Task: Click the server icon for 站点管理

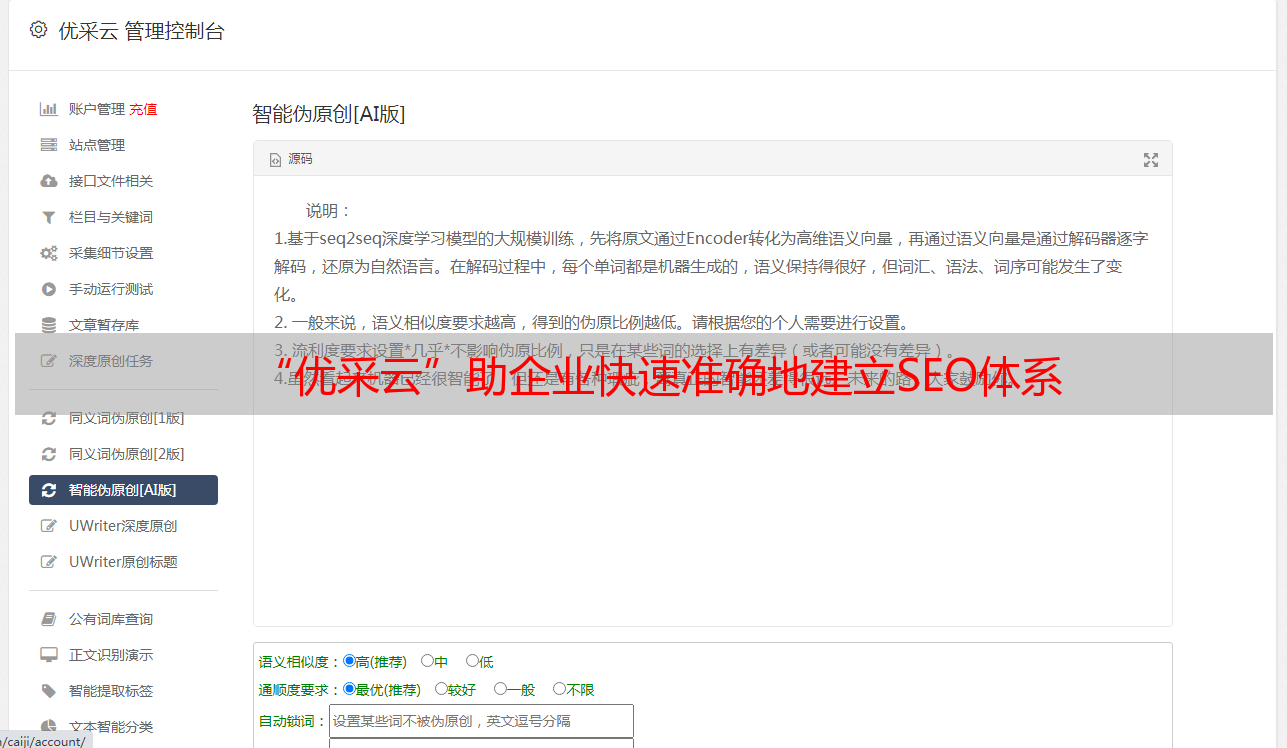Action: point(48,145)
